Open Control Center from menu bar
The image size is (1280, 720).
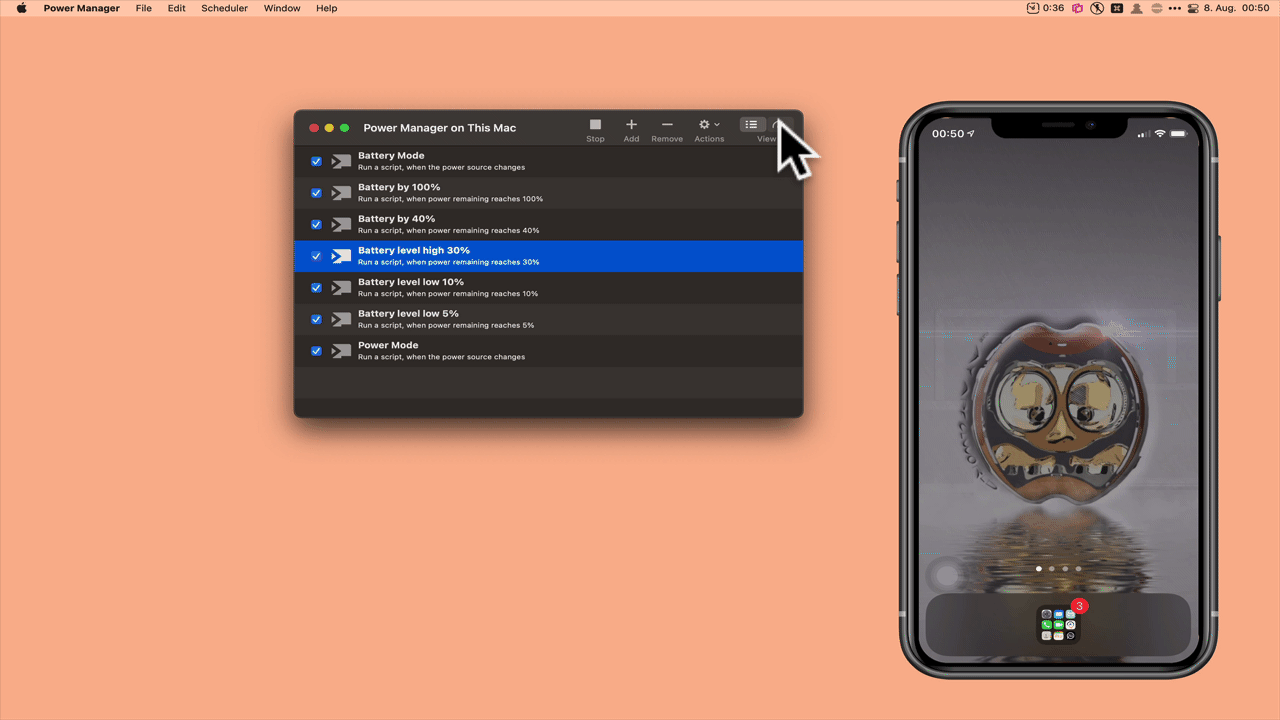pos(1193,8)
